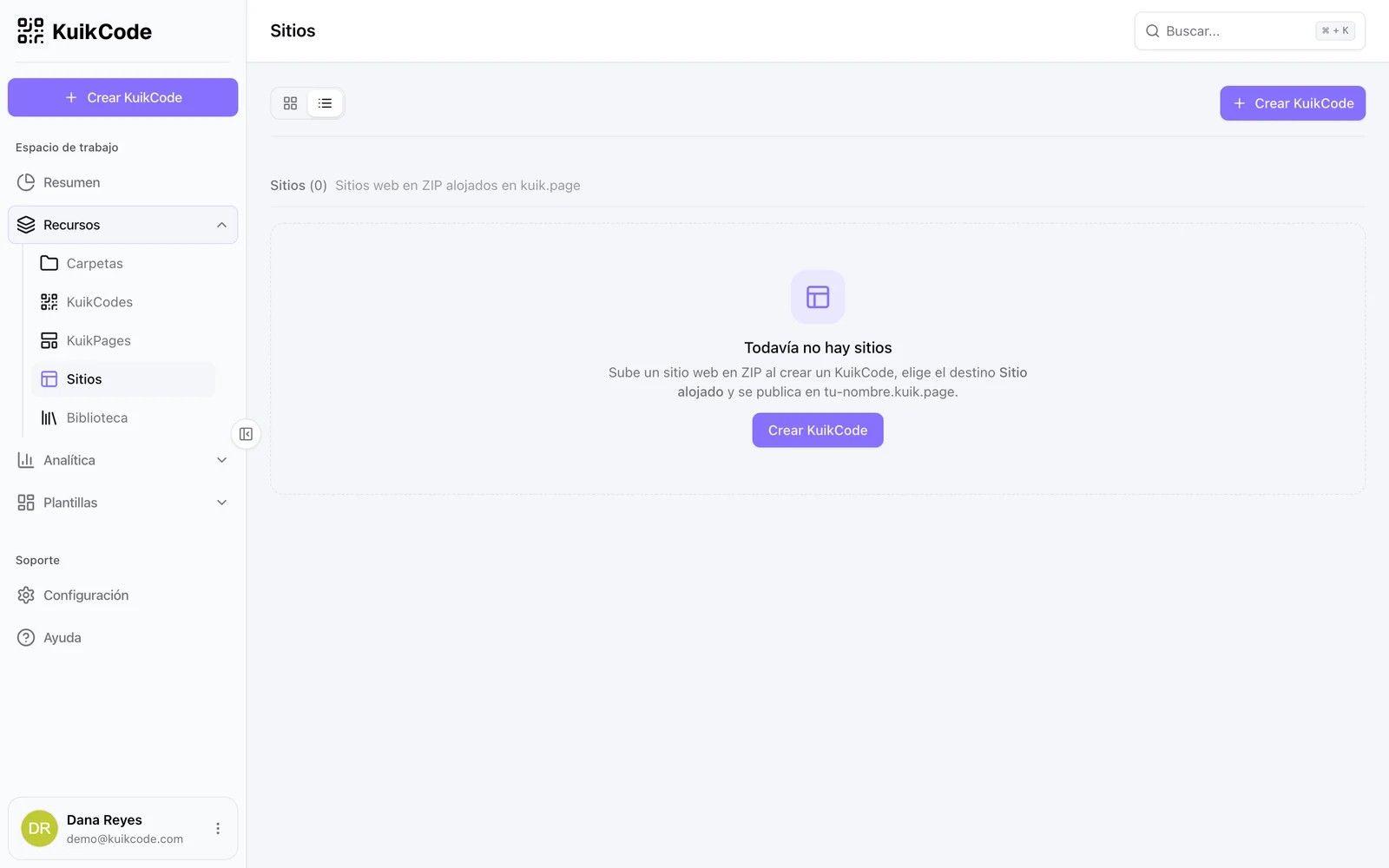Click the 'Sitios (0)' count label

pyautogui.click(x=299, y=186)
